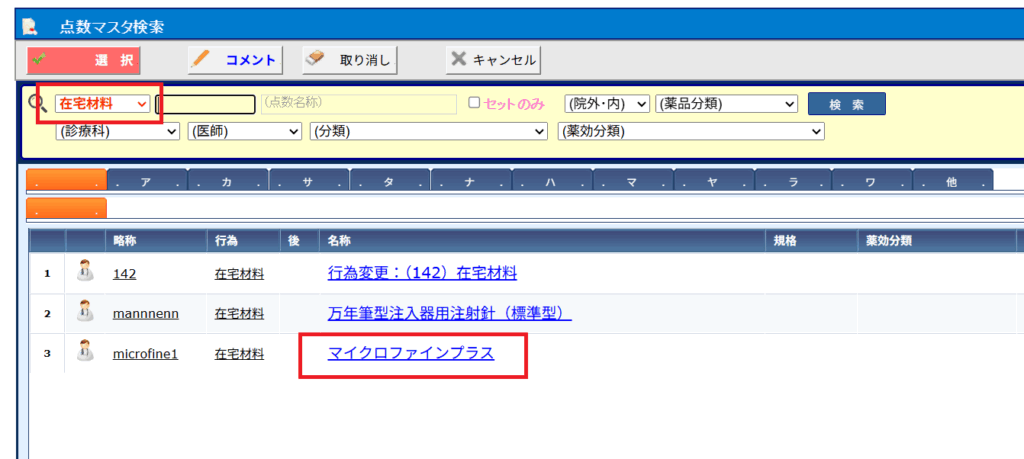Click the コメント pencil button
The width and height of the screenshot is (1024, 459).
pyautogui.click(x=235, y=60)
